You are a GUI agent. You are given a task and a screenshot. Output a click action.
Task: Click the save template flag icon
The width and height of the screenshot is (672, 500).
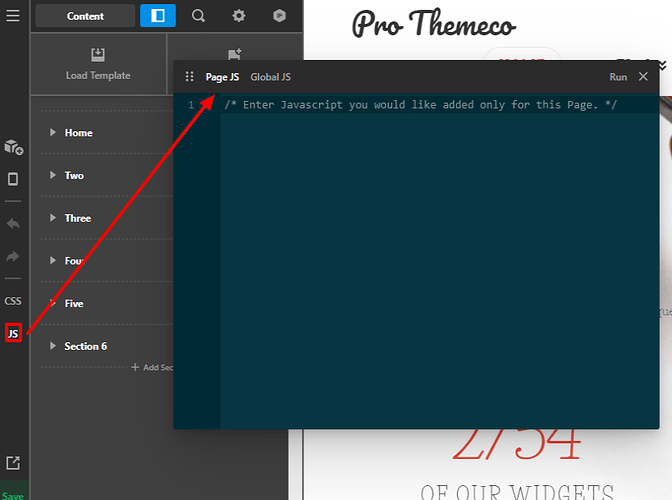234,54
